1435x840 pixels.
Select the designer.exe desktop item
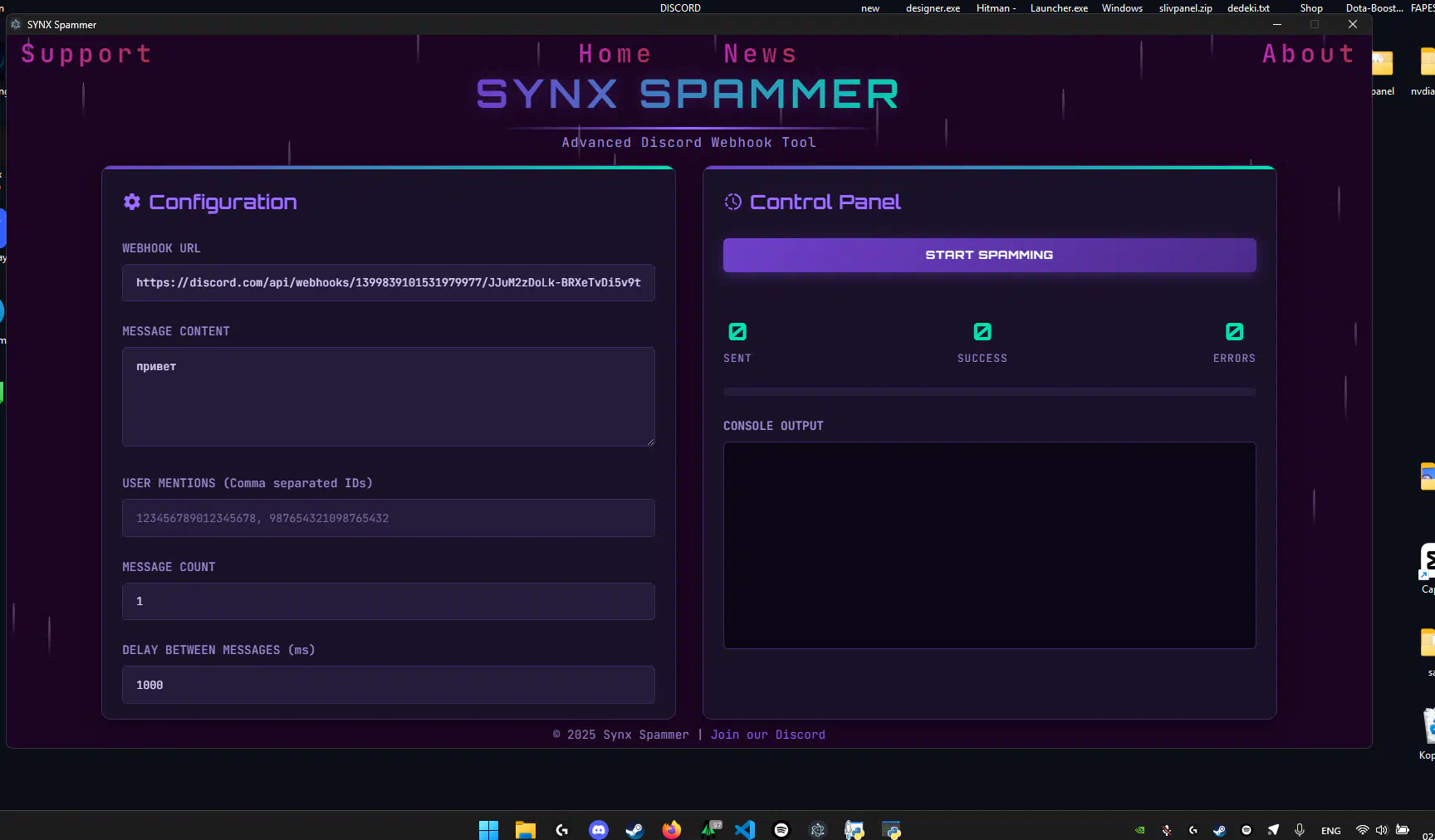[x=933, y=8]
